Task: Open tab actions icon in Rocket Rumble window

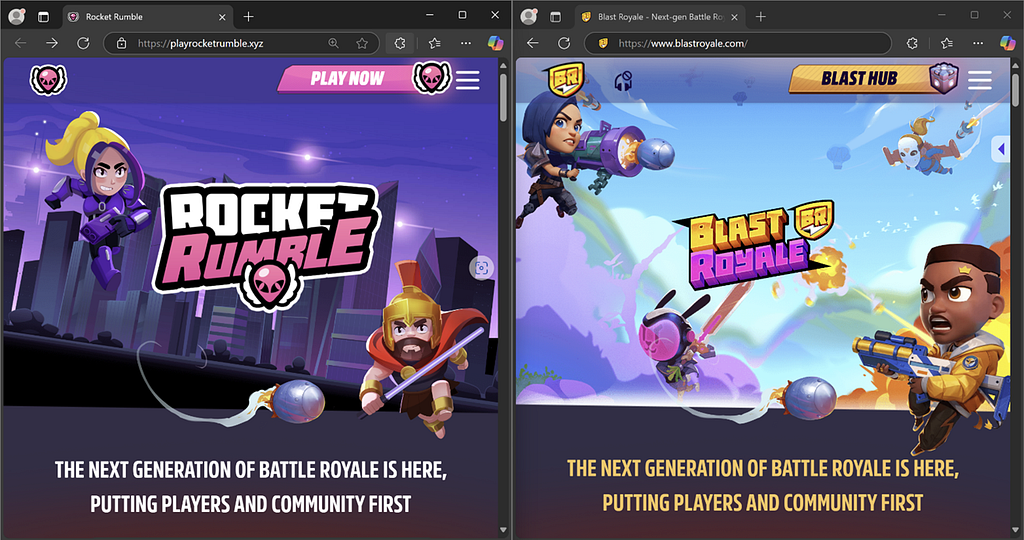Action: (x=43, y=17)
